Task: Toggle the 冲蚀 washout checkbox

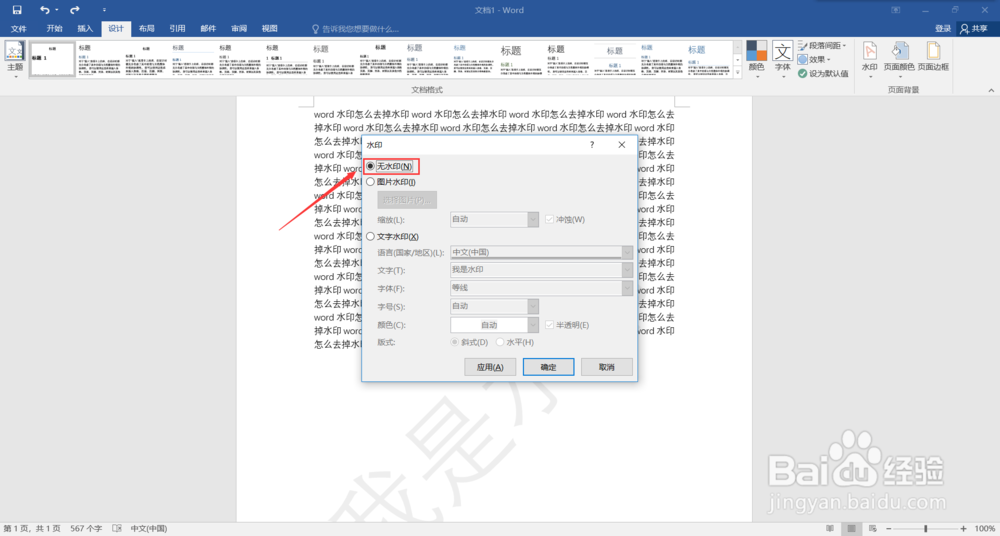Action: point(550,220)
